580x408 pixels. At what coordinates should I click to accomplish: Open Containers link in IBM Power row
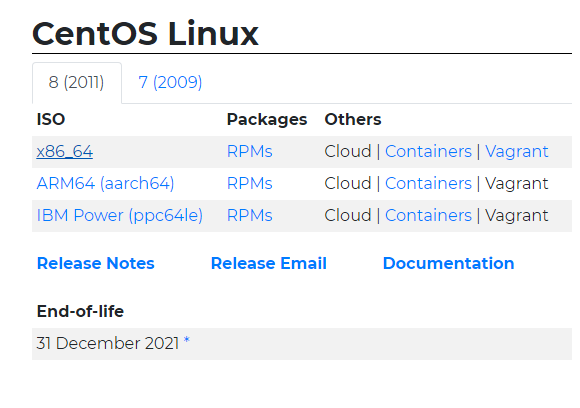(428, 215)
